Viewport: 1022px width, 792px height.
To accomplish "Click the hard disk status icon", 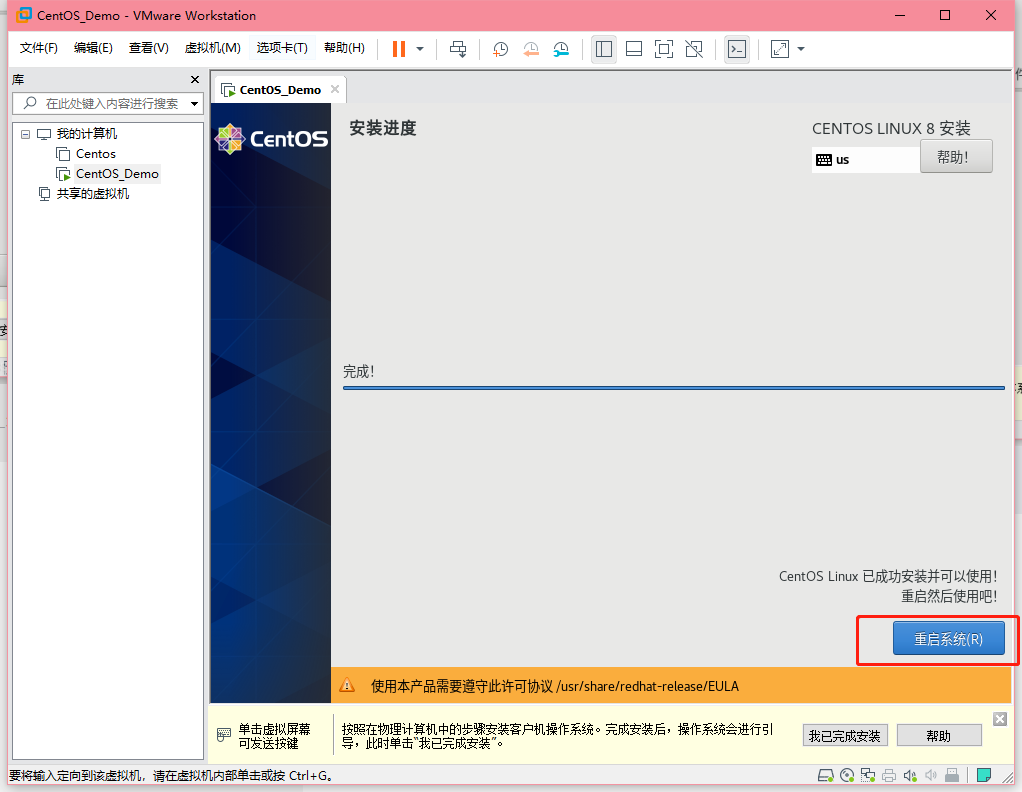I will (825, 775).
